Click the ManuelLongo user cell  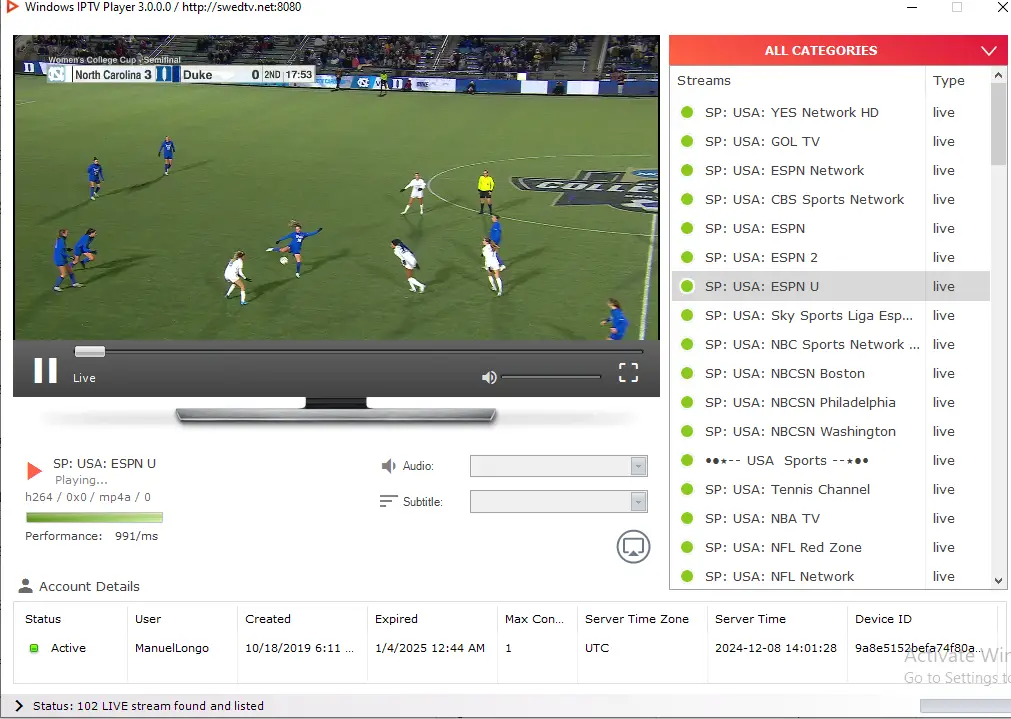coord(172,648)
